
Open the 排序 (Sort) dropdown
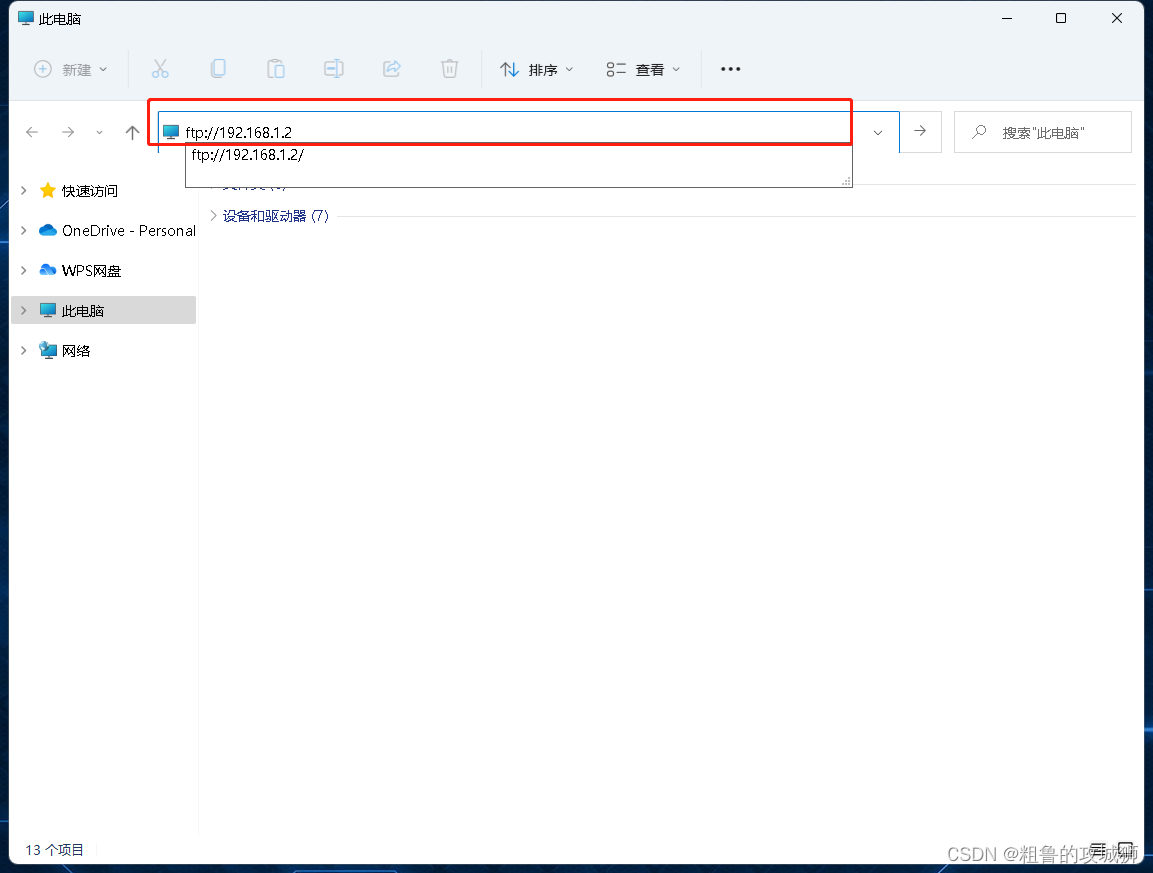coord(537,69)
